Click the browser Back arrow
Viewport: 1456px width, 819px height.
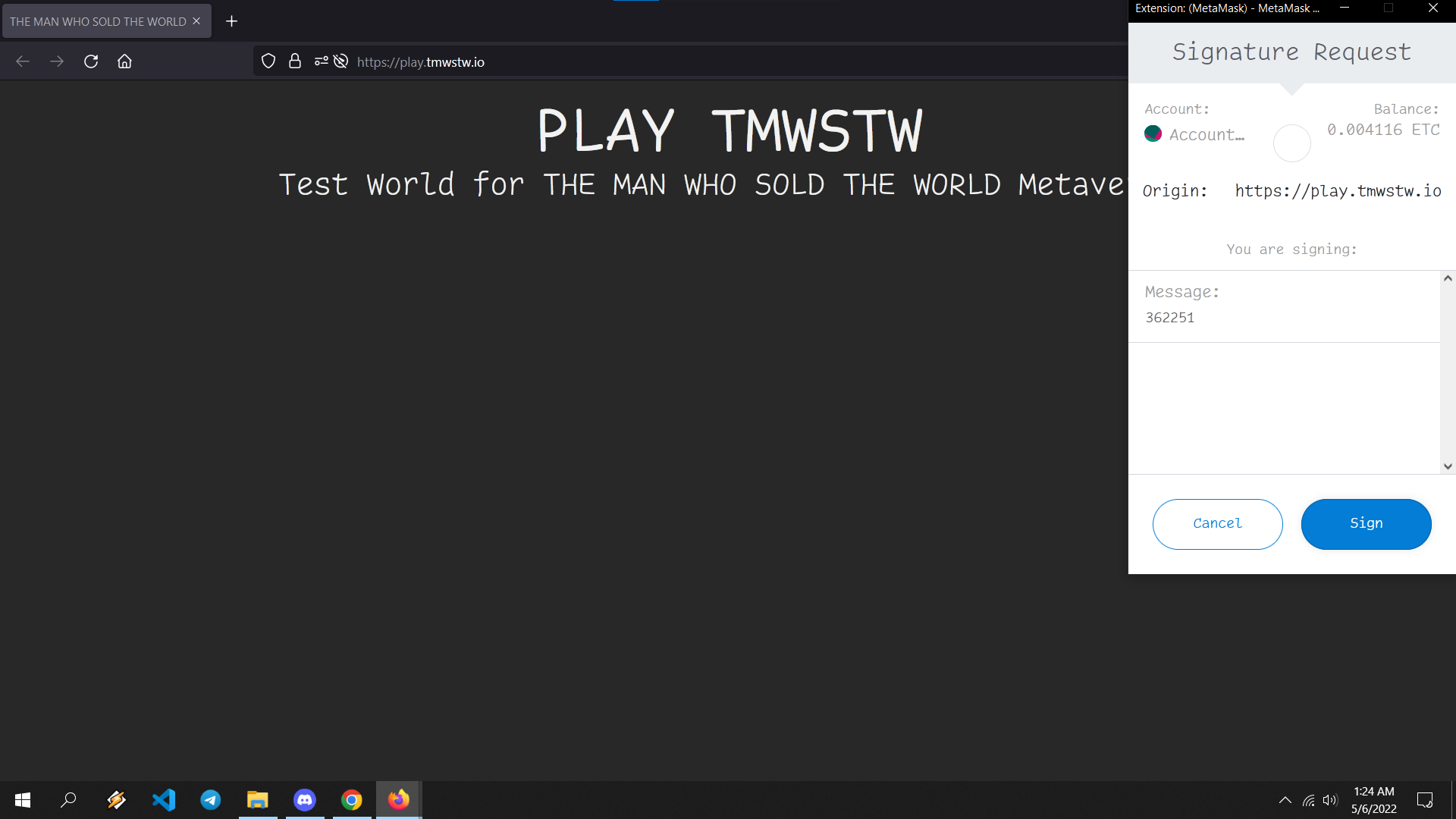[23, 61]
